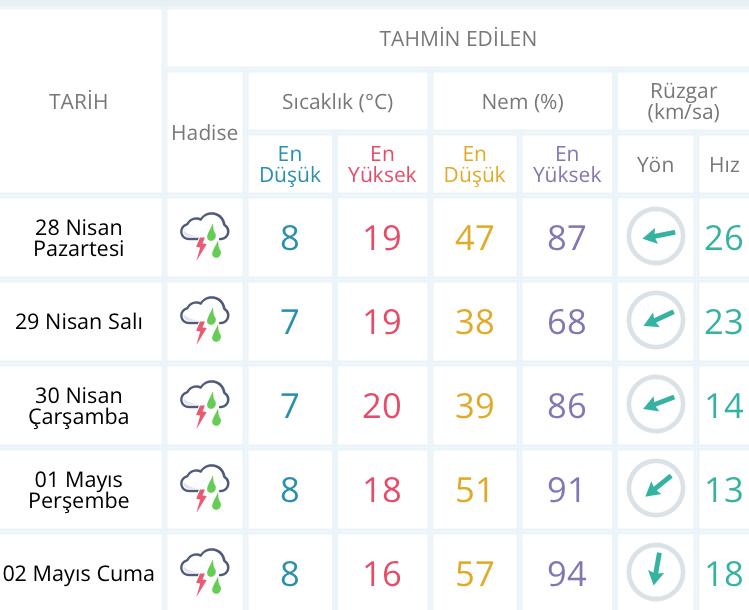Click thunderstorm icon for 30 Nisan Çarşamba
Screen dimensions: 749x610
click(x=205, y=406)
